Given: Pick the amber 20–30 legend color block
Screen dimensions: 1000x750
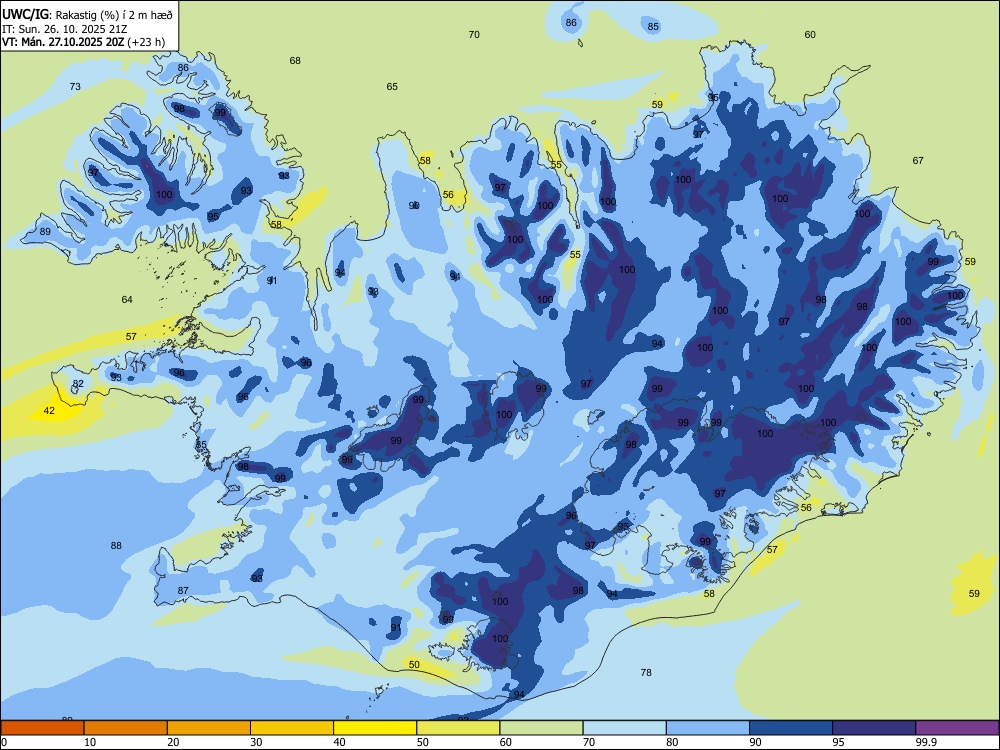Looking at the screenshot, I should (x=209, y=728).
